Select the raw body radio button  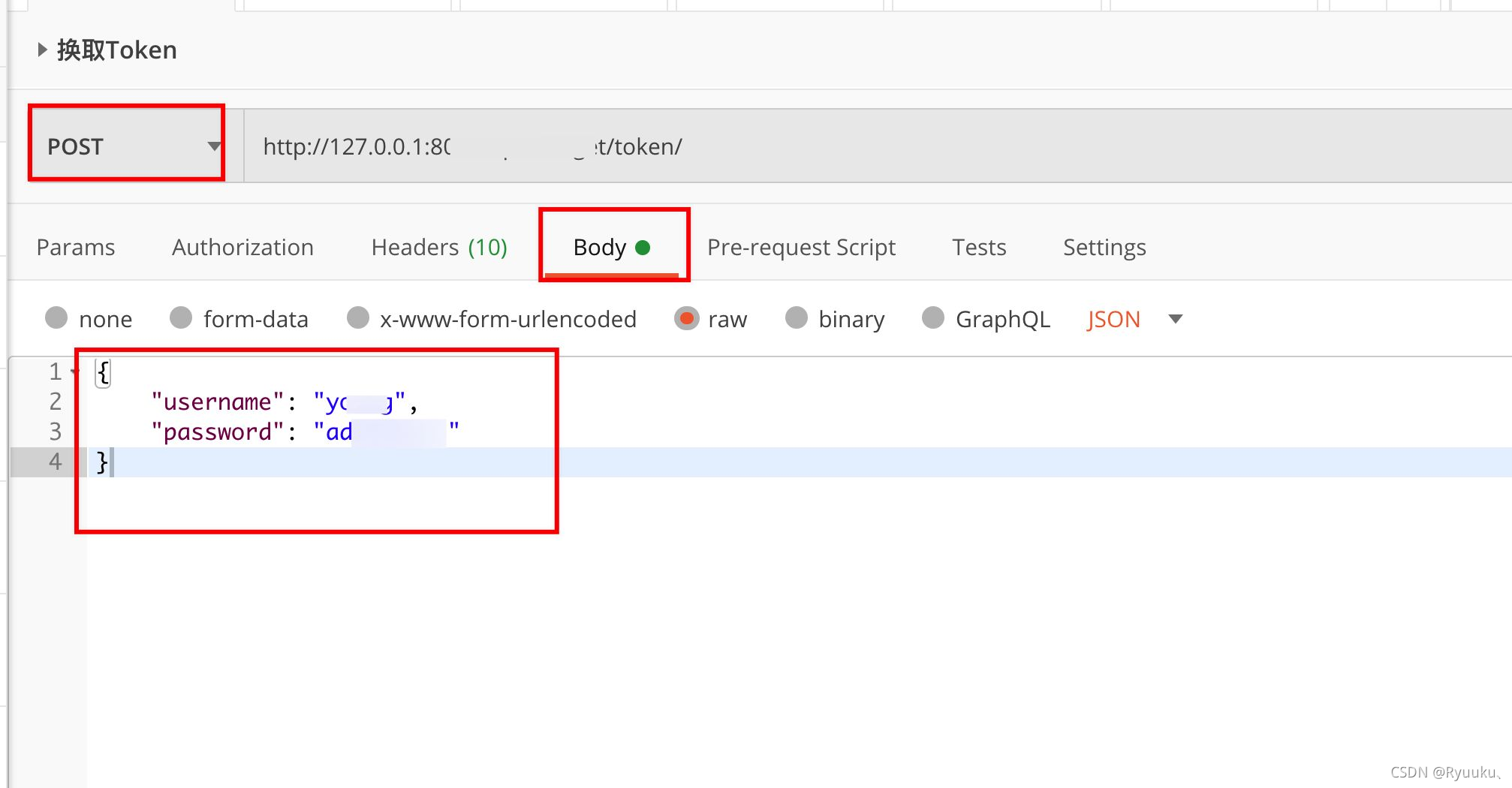[686, 318]
